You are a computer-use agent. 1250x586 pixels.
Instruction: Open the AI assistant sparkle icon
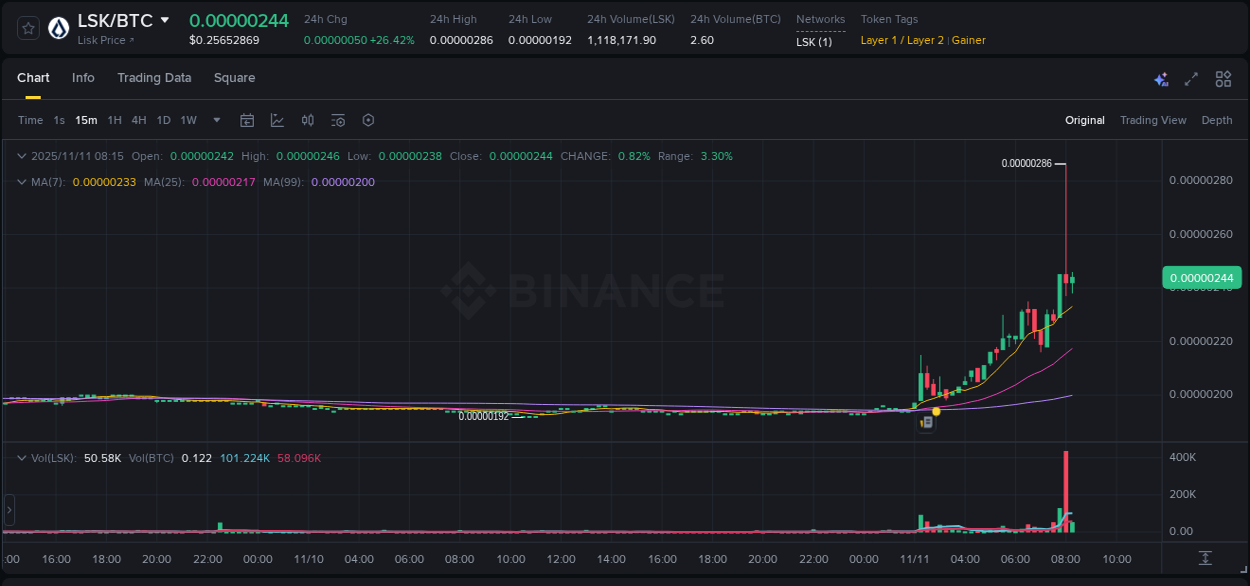1161,79
